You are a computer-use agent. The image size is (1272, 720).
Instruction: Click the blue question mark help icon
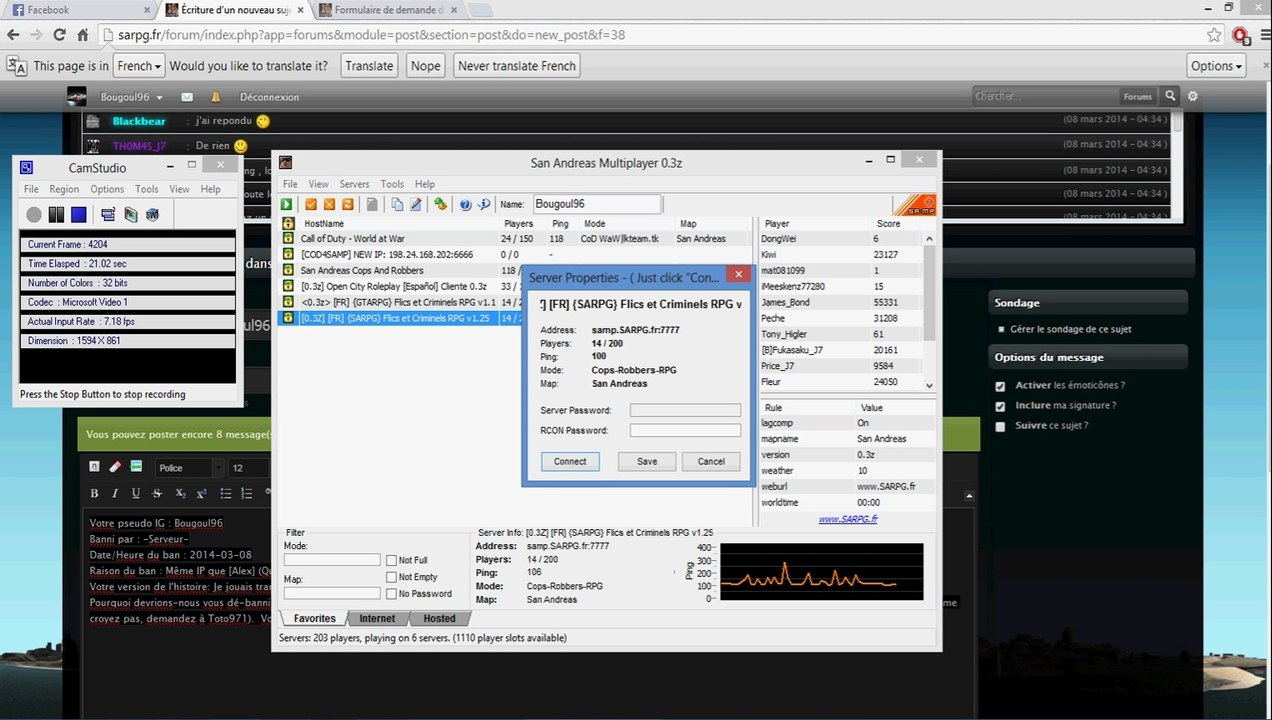tap(465, 204)
